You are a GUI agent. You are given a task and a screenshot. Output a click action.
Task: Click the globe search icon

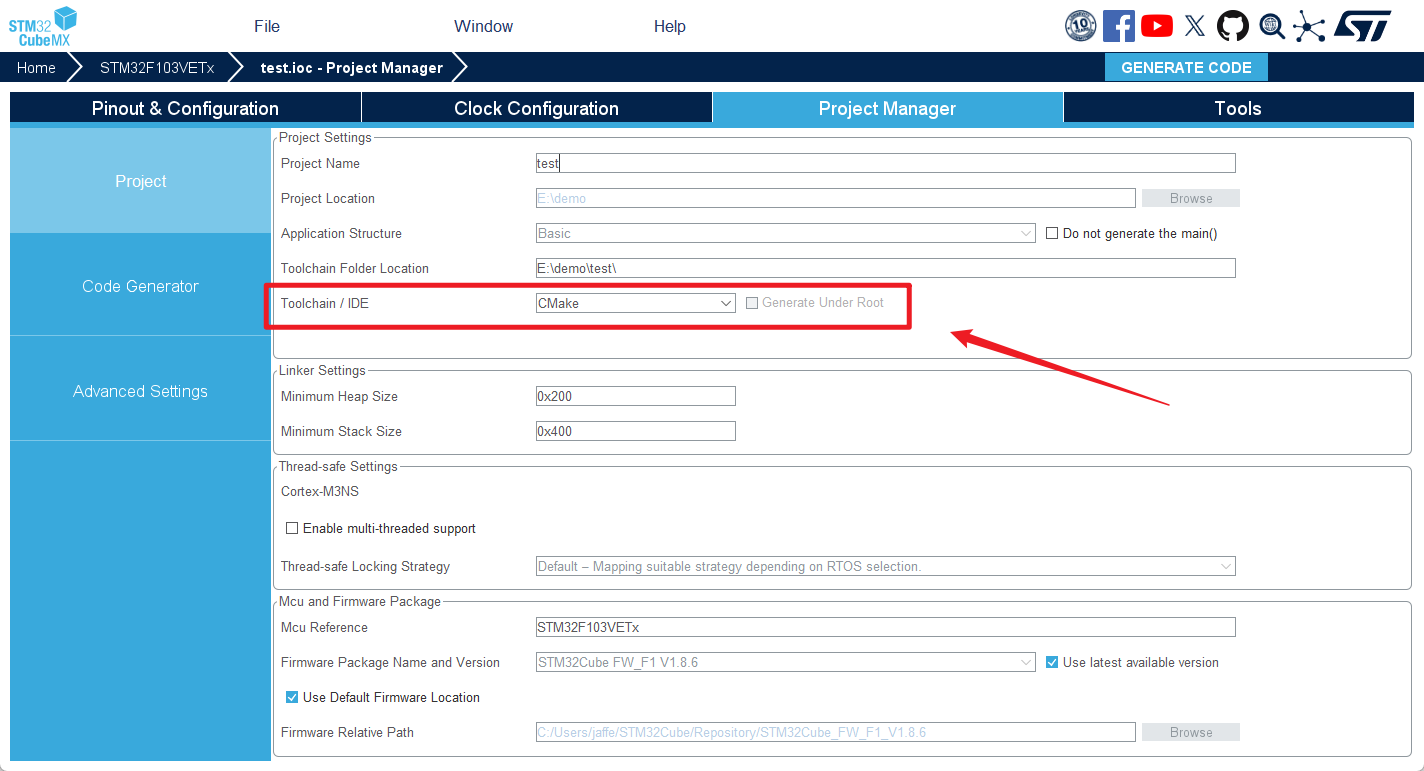1272,26
